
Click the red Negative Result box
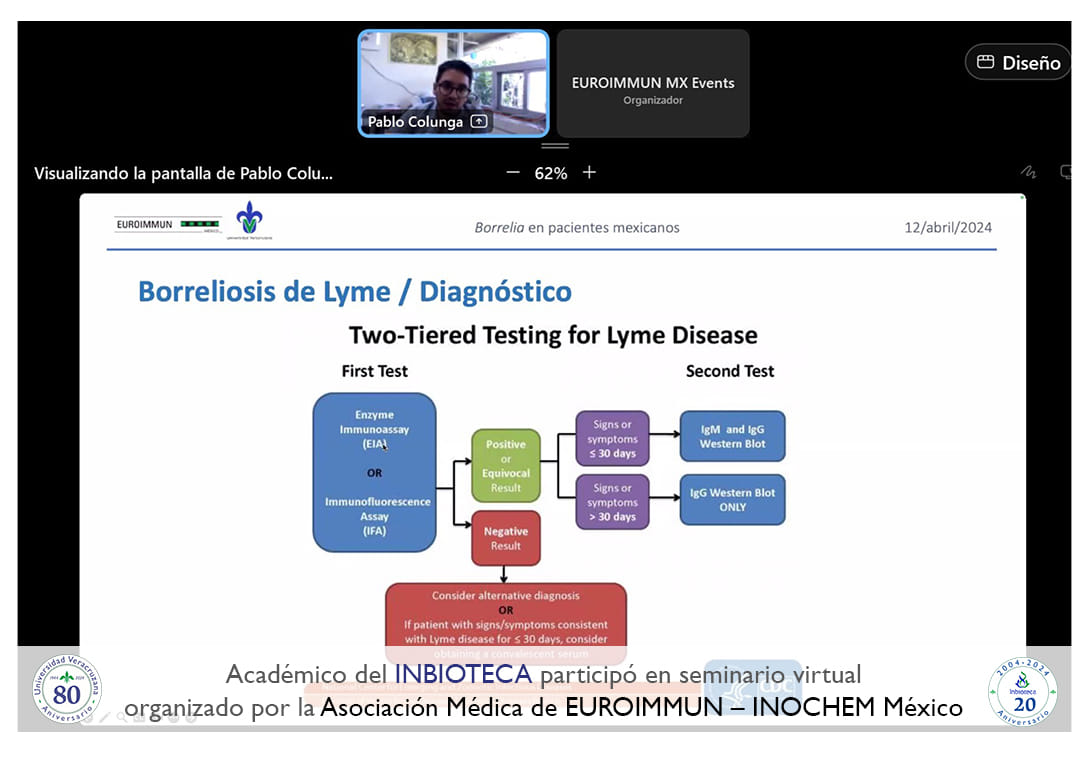(x=506, y=538)
